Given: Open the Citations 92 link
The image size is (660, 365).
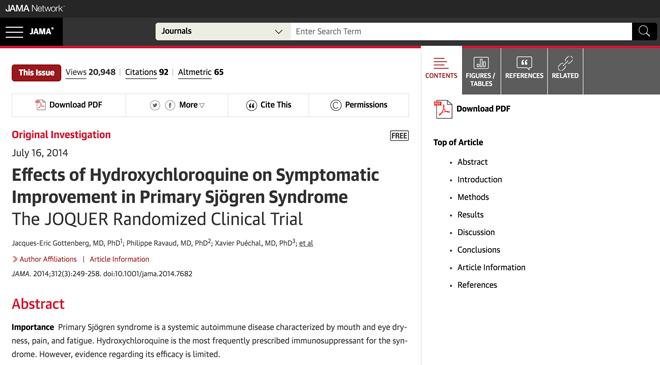Looking at the screenshot, I should point(146,72).
